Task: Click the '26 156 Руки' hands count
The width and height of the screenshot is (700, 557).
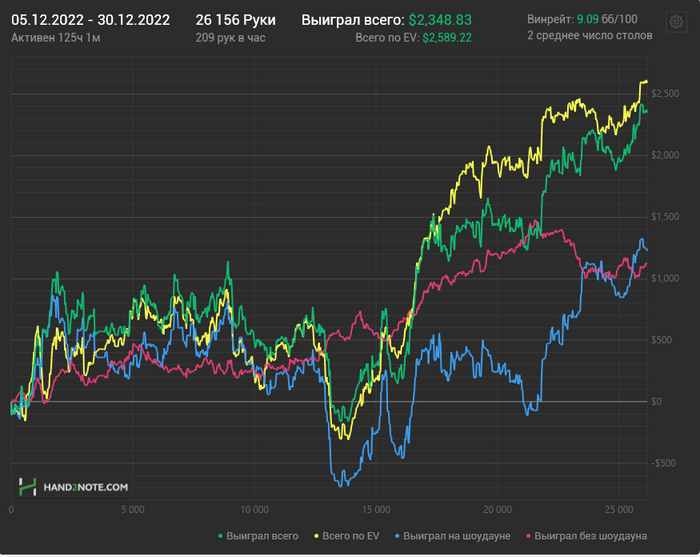Action: (x=236, y=20)
